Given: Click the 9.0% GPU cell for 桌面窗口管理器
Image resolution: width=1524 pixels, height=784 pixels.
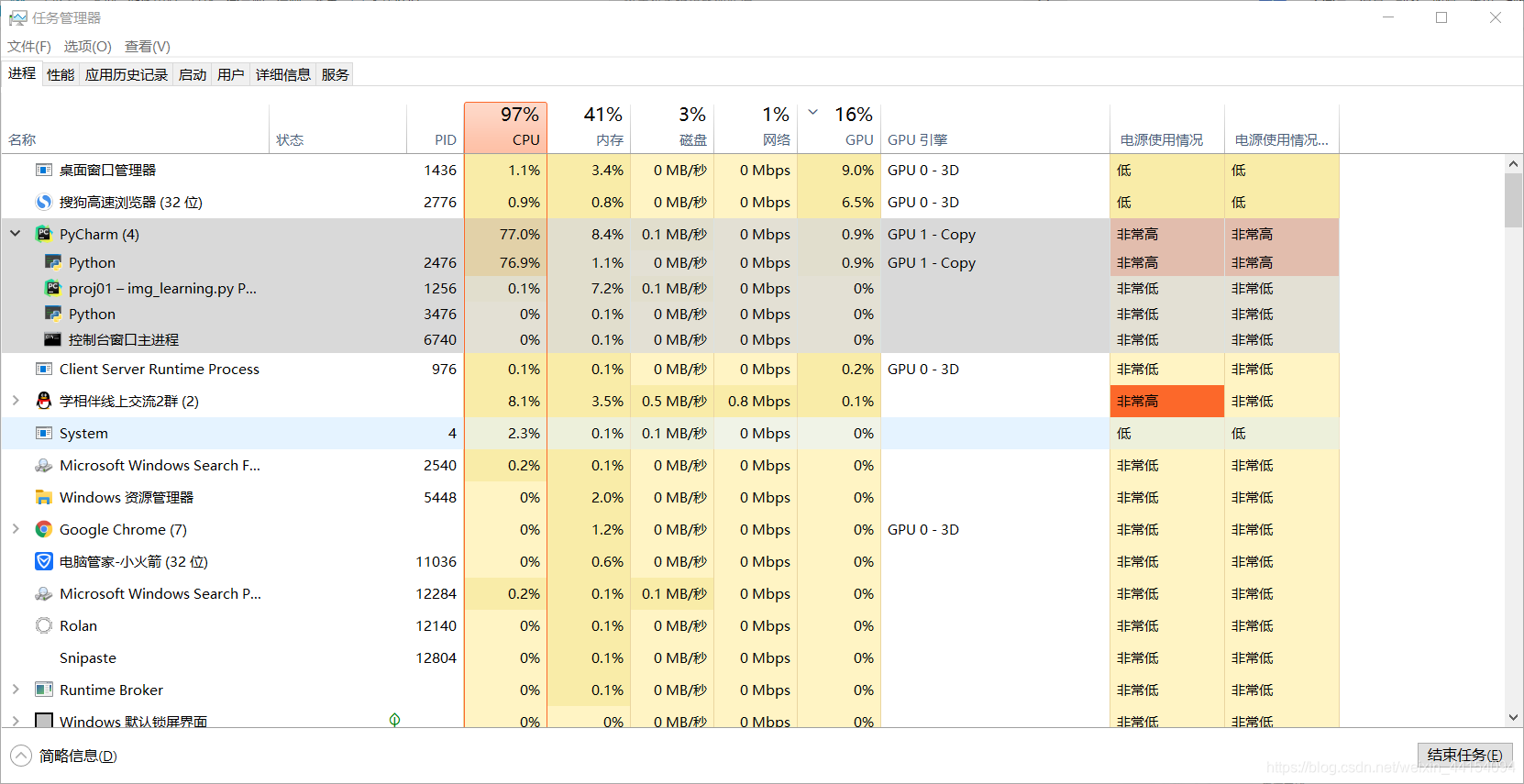Looking at the screenshot, I should pyautogui.click(x=840, y=170).
